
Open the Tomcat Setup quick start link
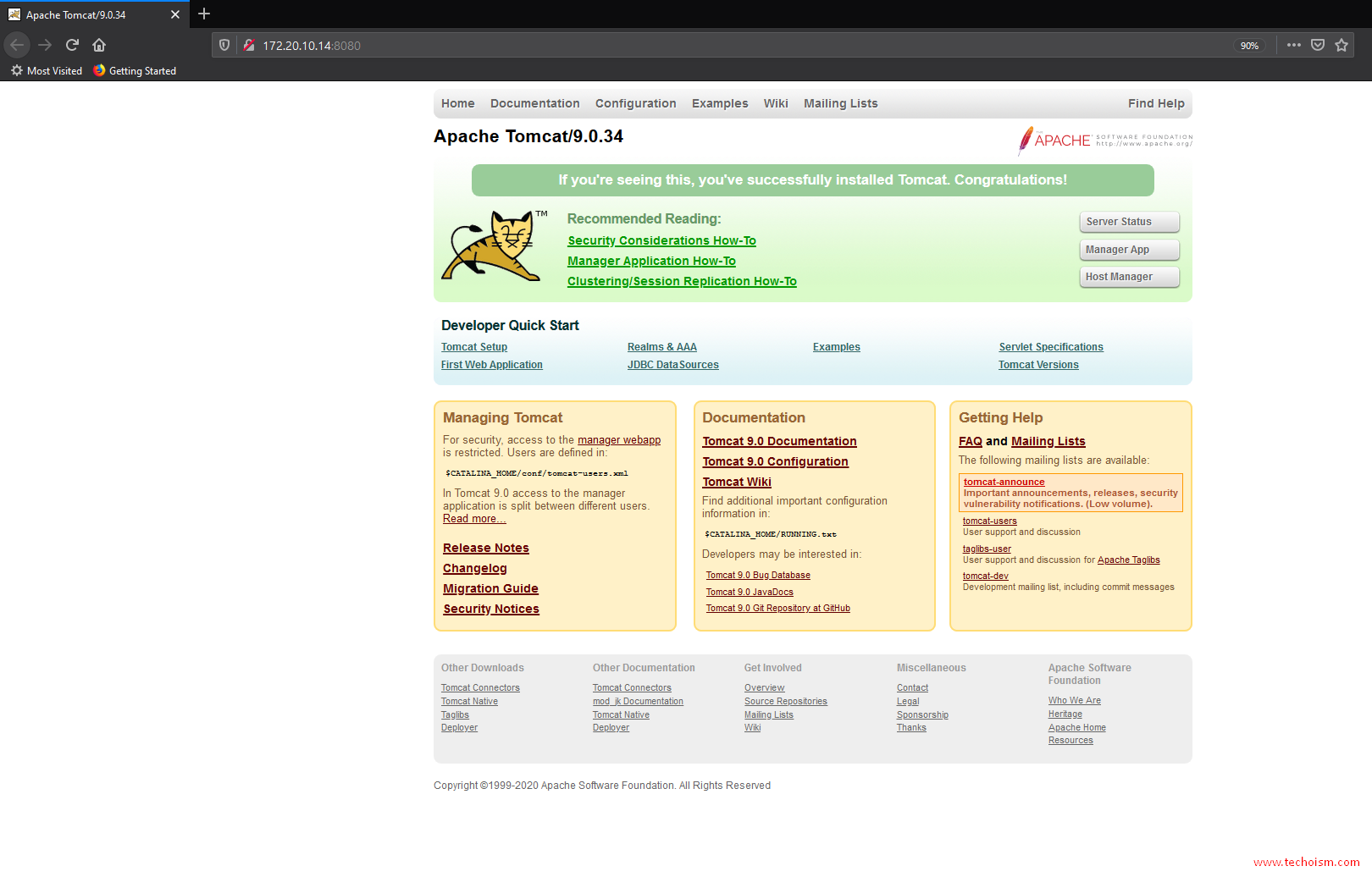[x=474, y=347]
